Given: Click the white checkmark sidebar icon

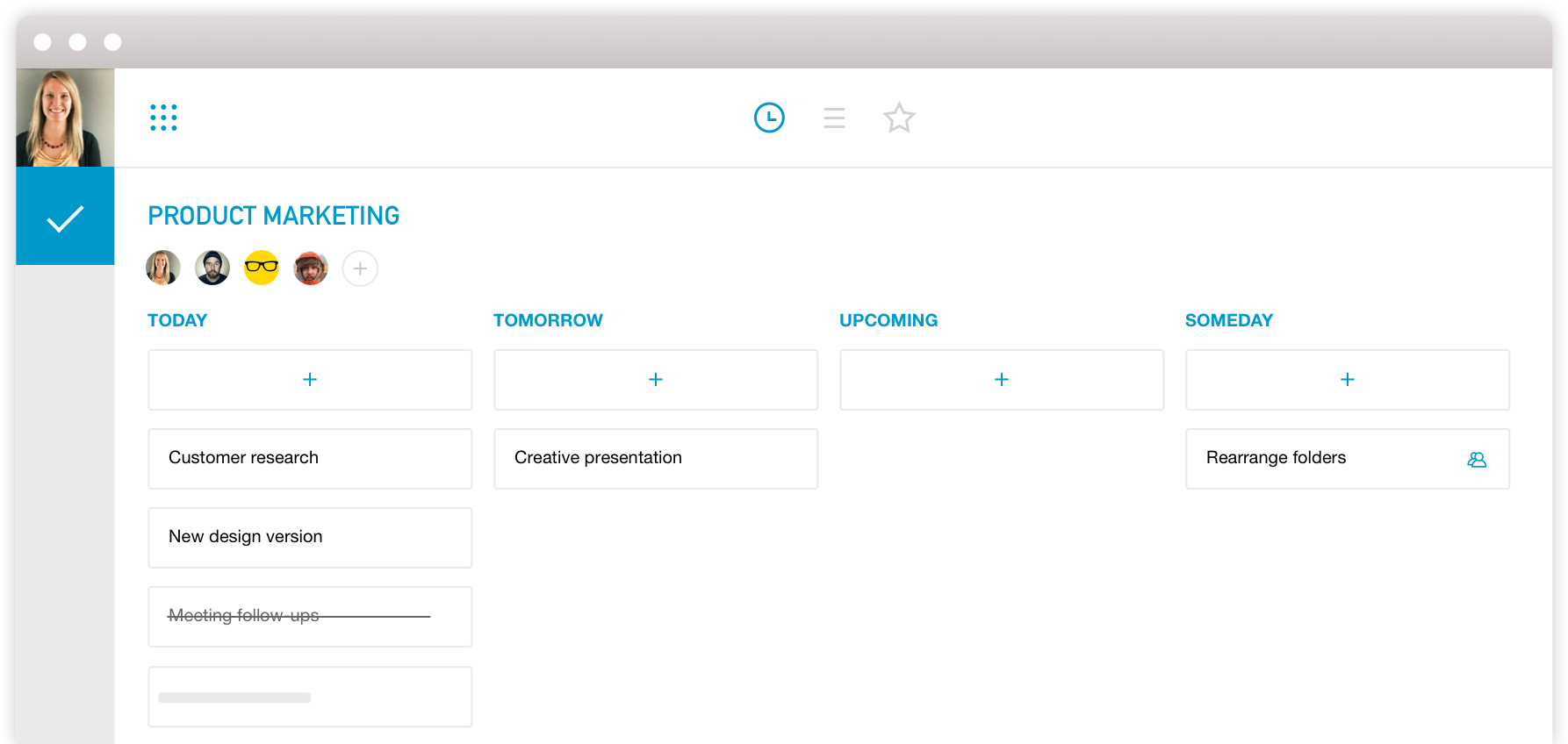Looking at the screenshot, I should tap(65, 218).
